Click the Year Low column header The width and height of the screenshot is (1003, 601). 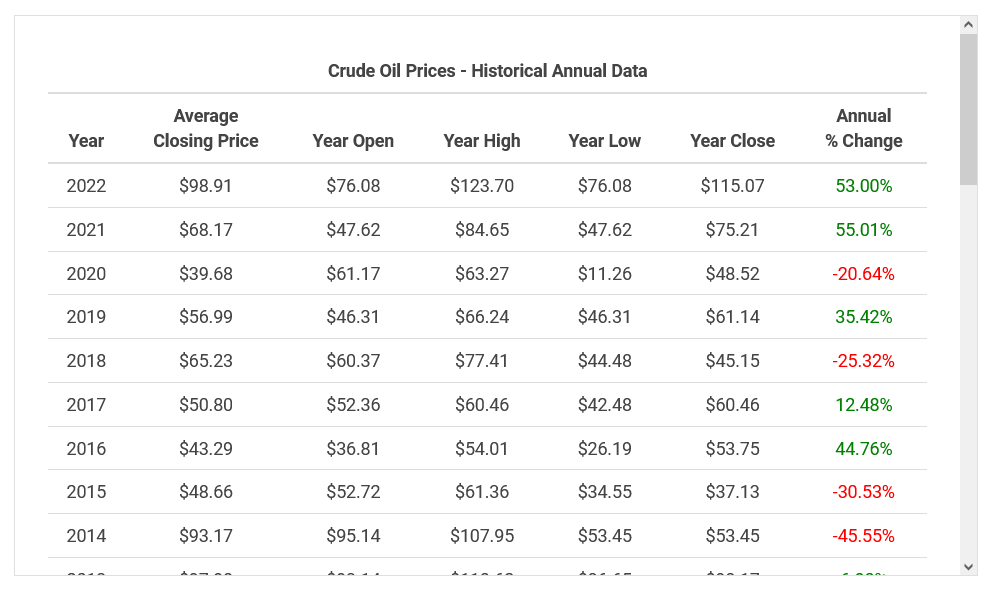pos(605,141)
